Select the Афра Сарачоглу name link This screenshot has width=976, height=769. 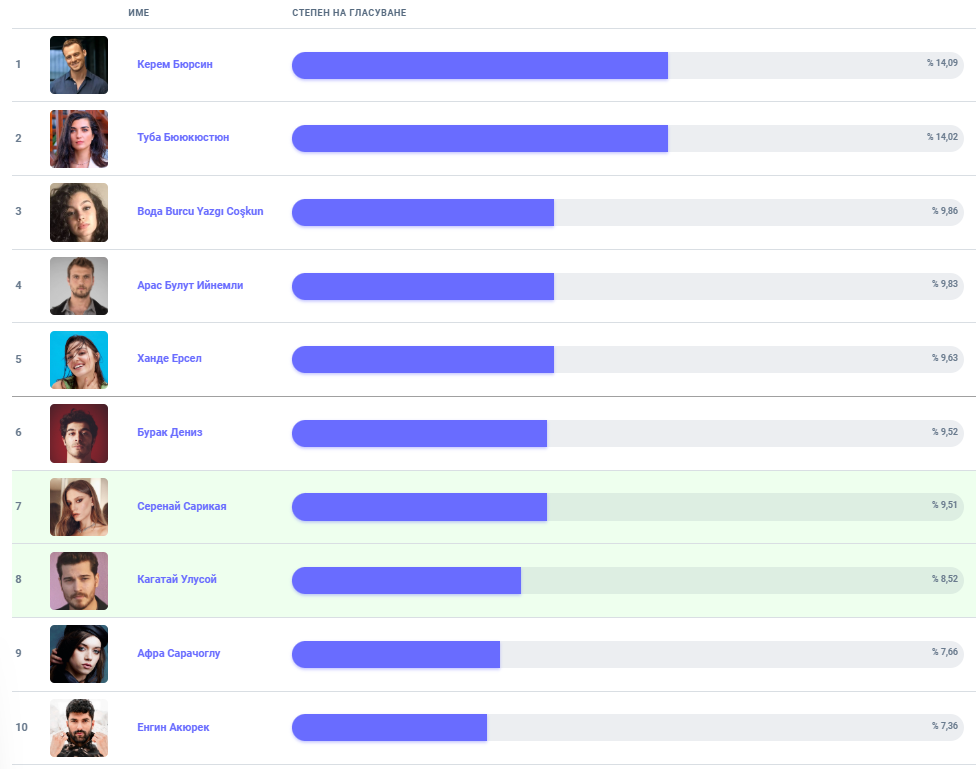point(178,653)
